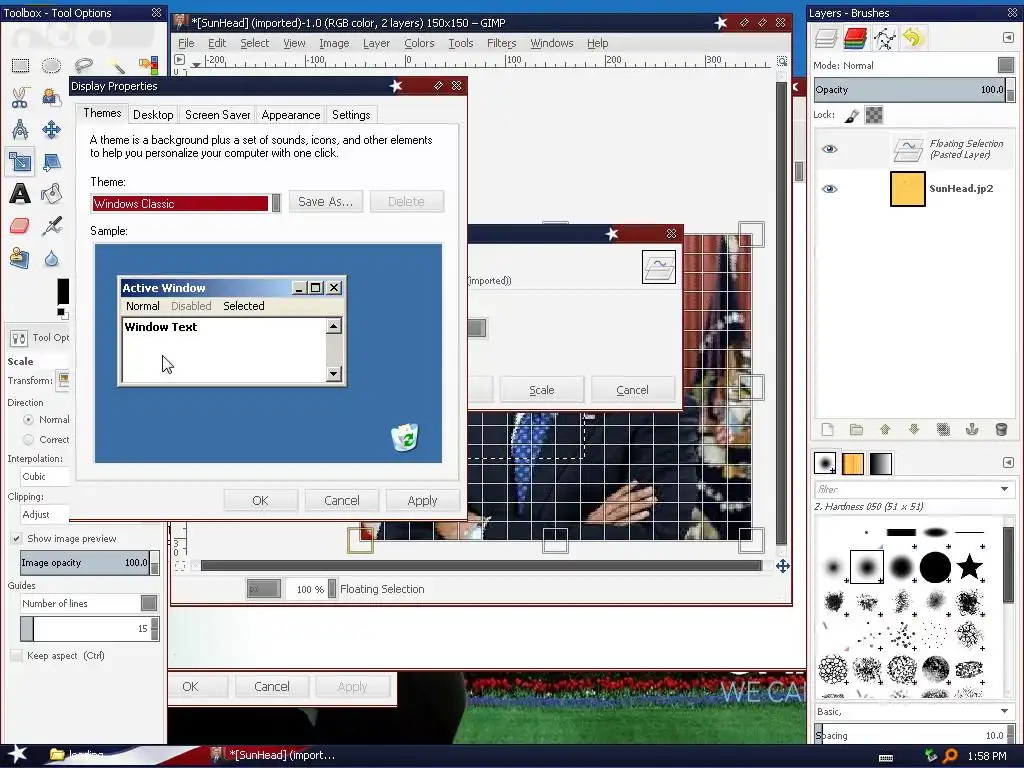1024x768 pixels.
Task: Switch to Settings tab
Action: pyautogui.click(x=351, y=115)
